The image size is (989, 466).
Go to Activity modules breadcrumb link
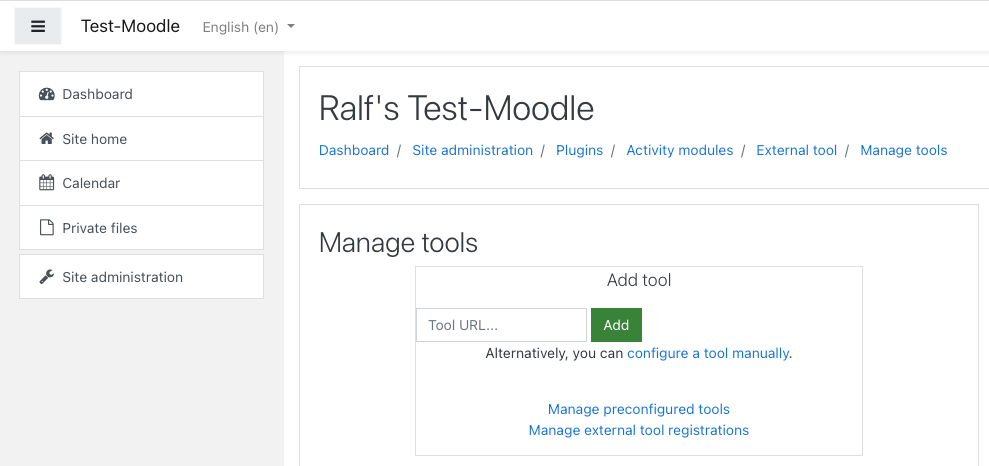pos(679,150)
